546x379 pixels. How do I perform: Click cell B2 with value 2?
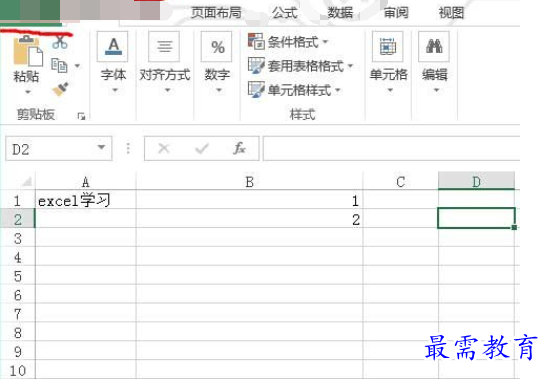249,219
